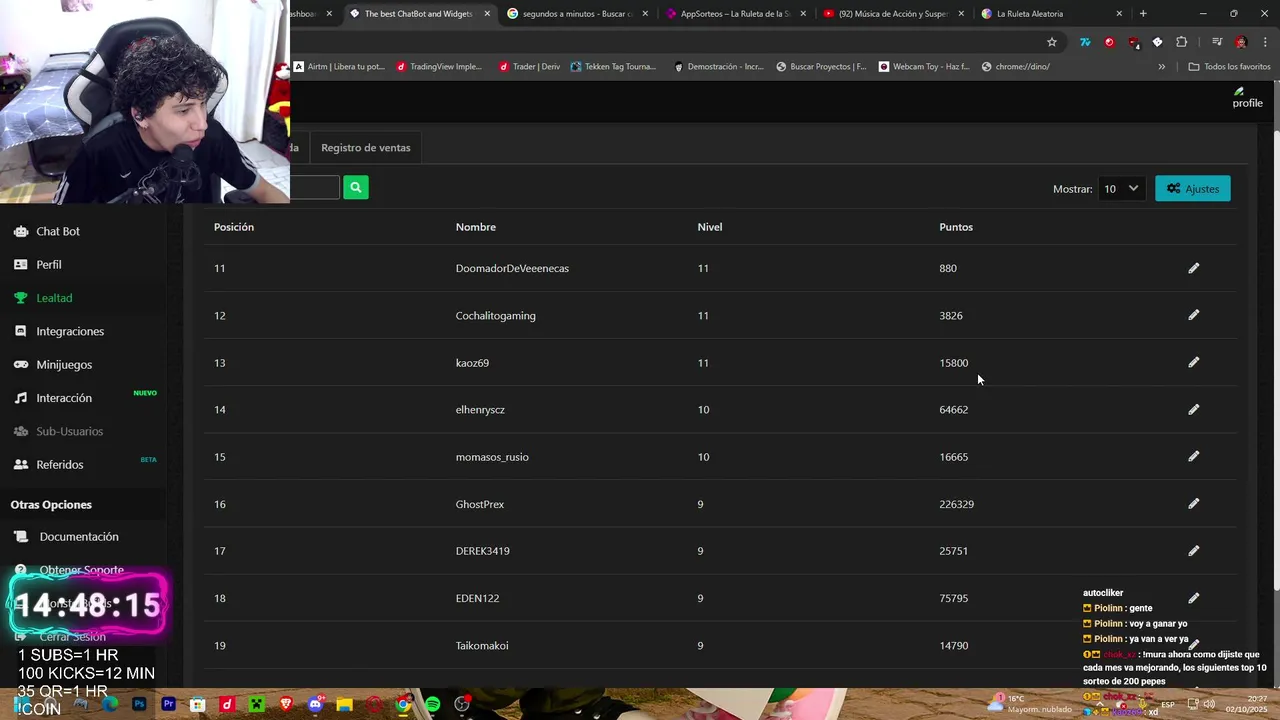Open Integraciones in the sidebar
1280x720 pixels.
click(x=70, y=331)
